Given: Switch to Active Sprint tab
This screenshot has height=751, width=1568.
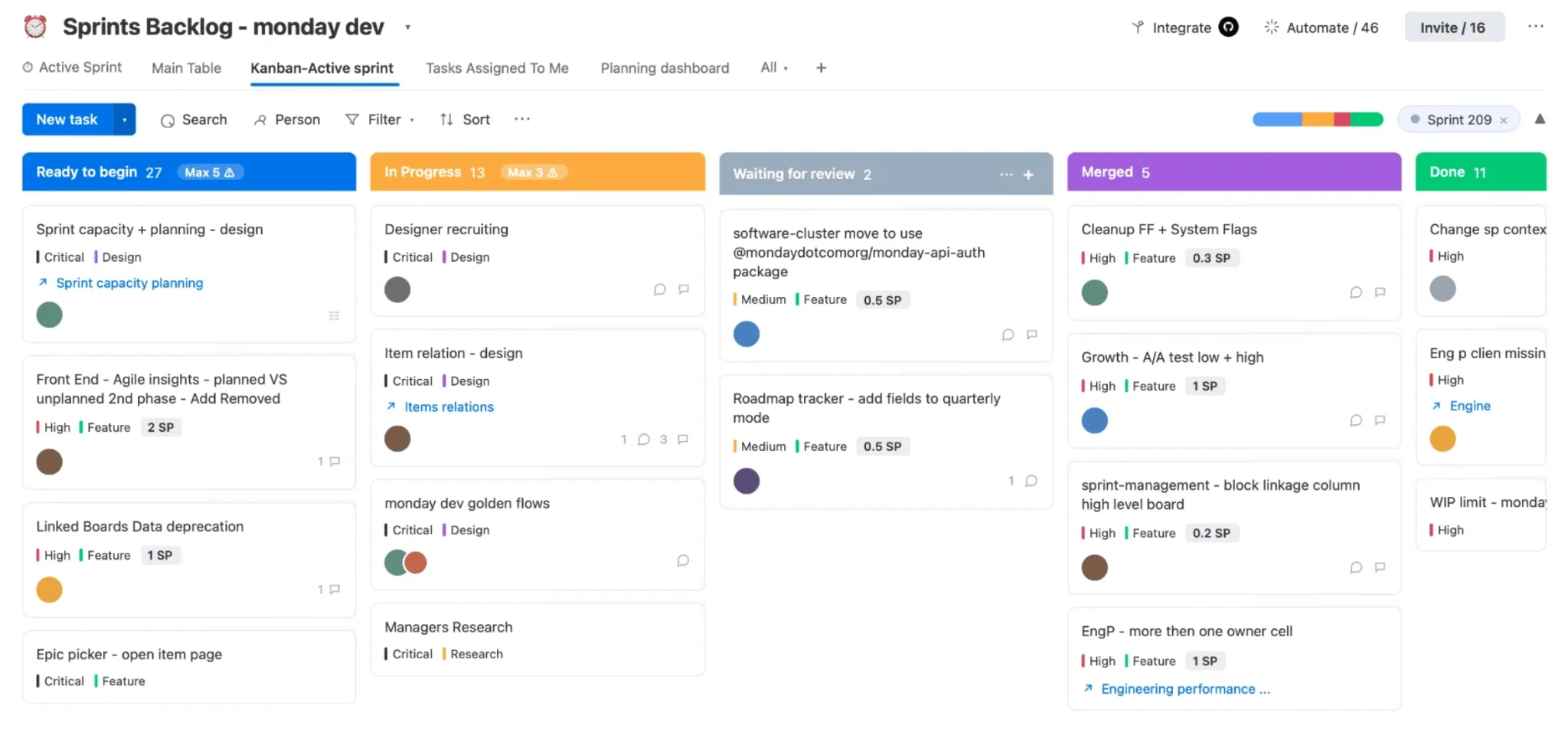Looking at the screenshot, I should [72, 67].
